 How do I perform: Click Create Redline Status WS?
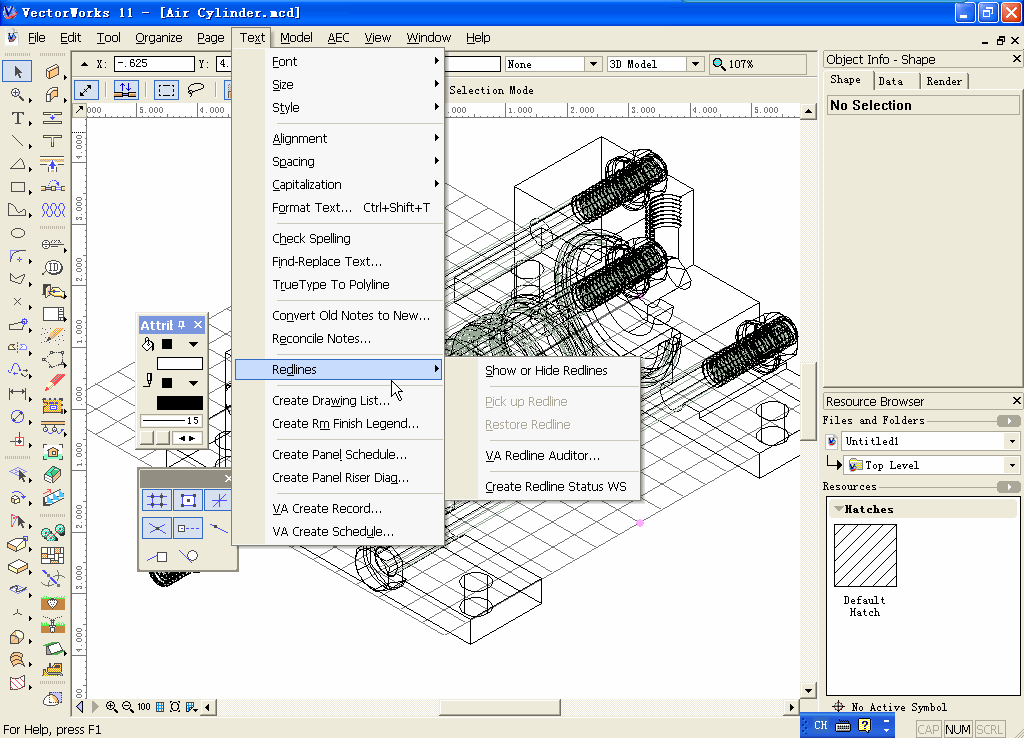[x=556, y=487]
